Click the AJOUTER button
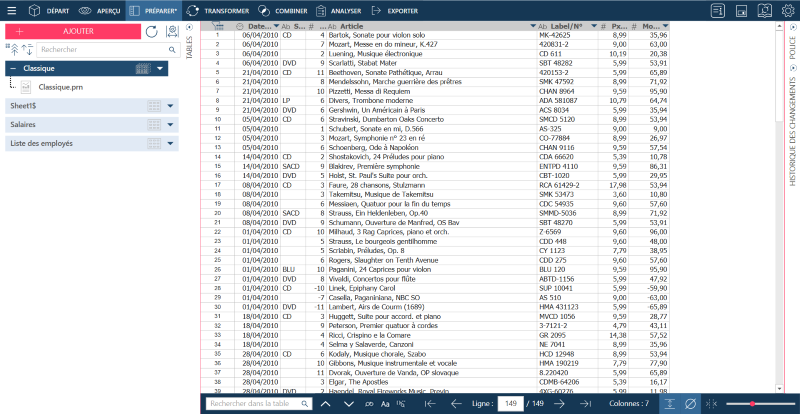The height and width of the screenshot is (414, 800). click(x=73, y=31)
